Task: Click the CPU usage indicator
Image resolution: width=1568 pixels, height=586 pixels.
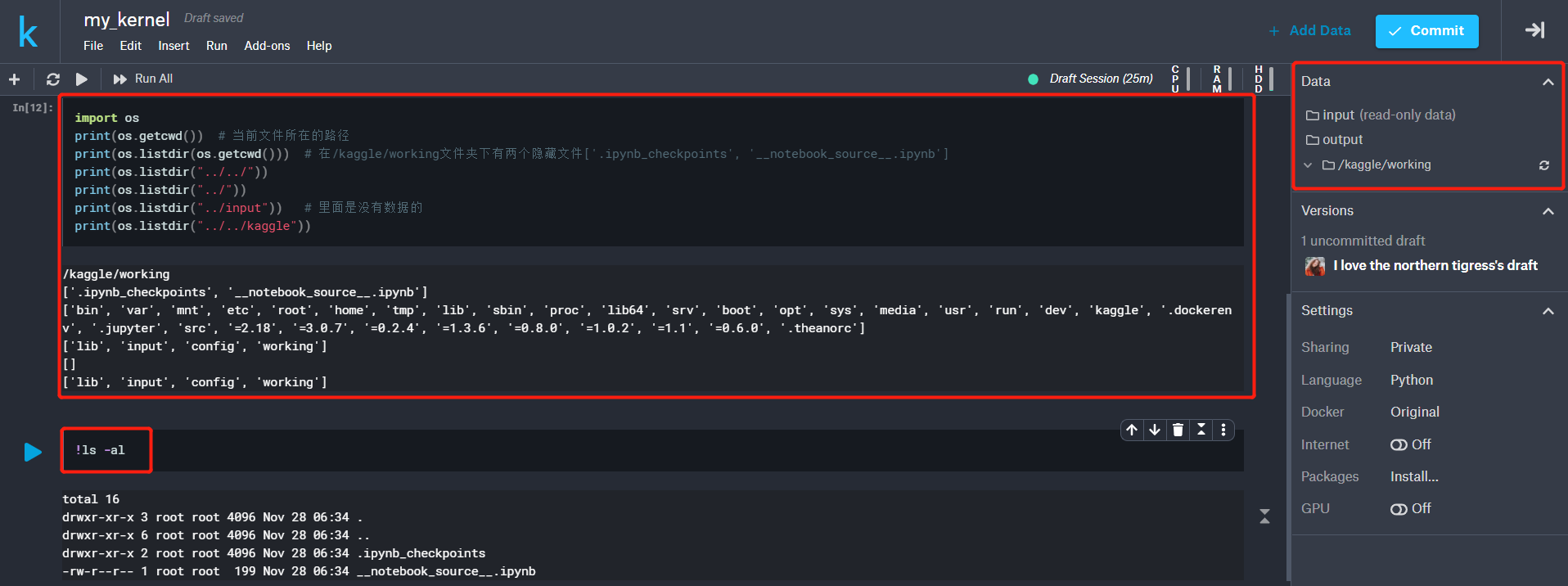Action: (1180, 79)
